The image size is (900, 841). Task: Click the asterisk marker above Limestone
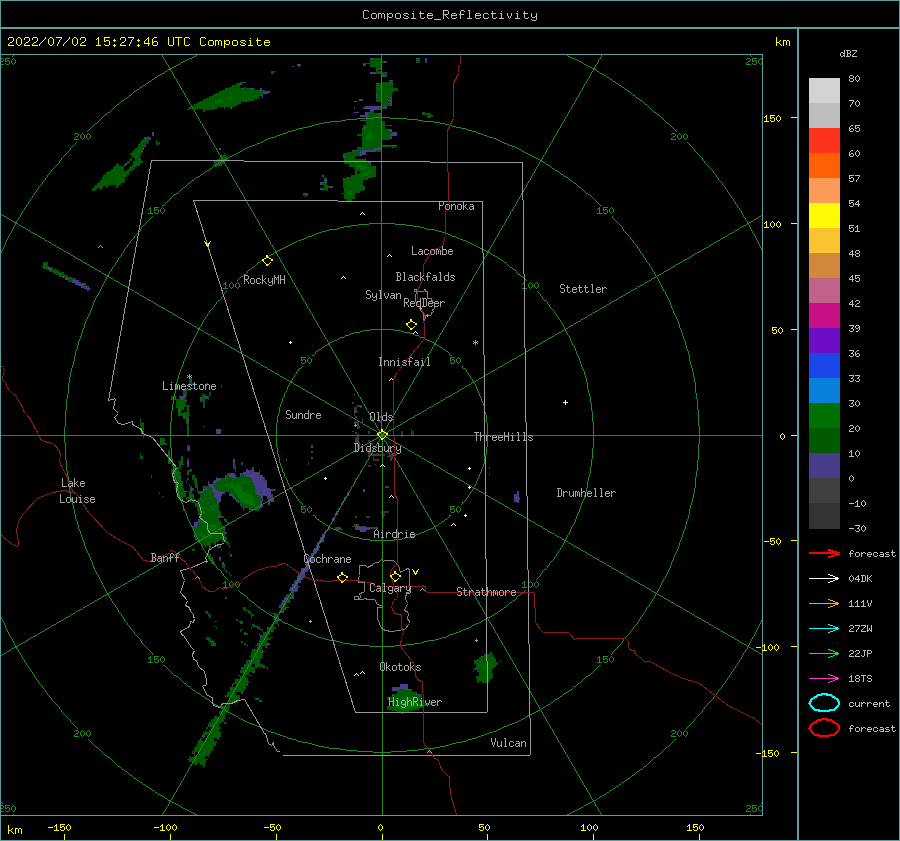tap(189, 377)
